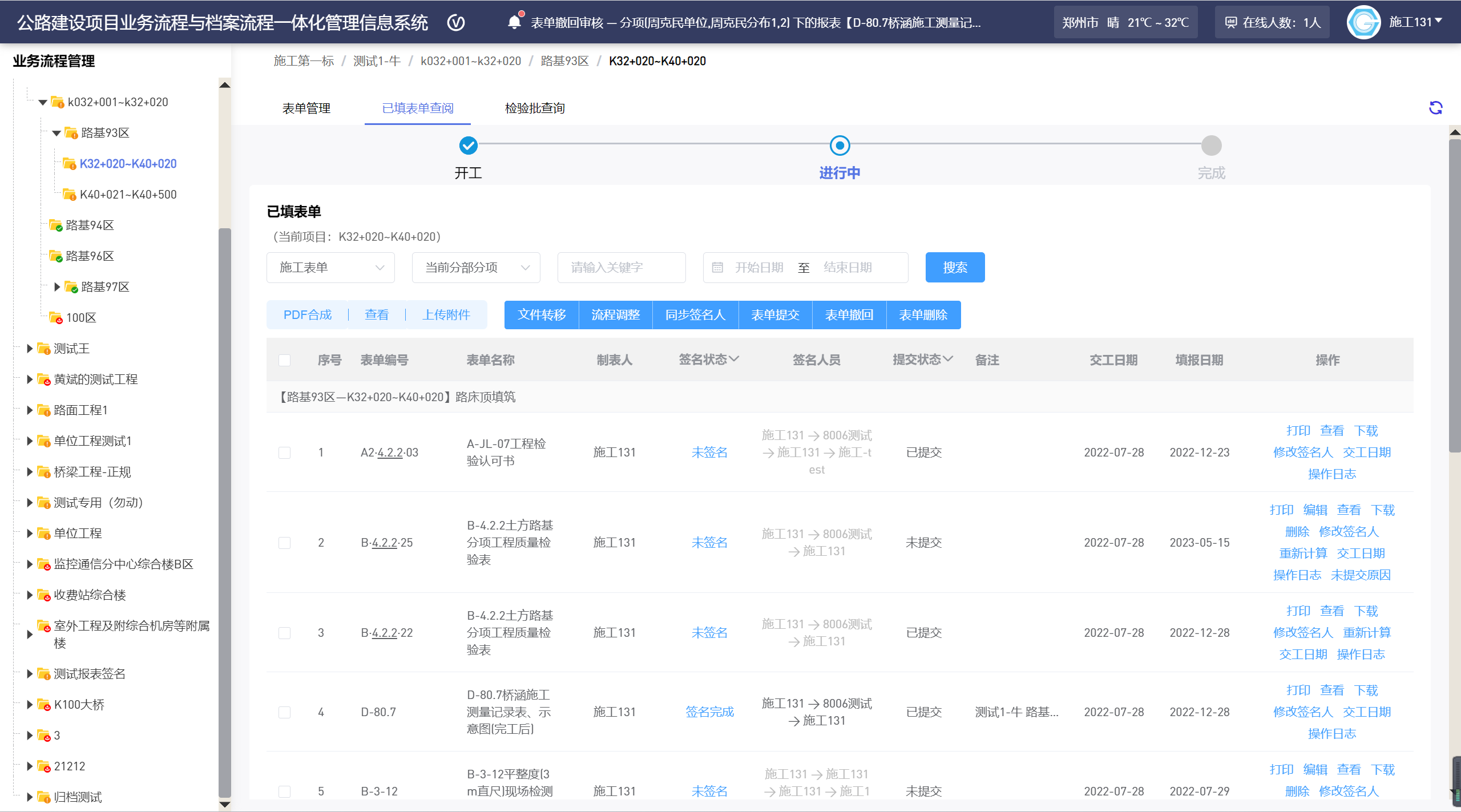Click the calendar icon in date range
1461x812 pixels.
tap(718, 268)
